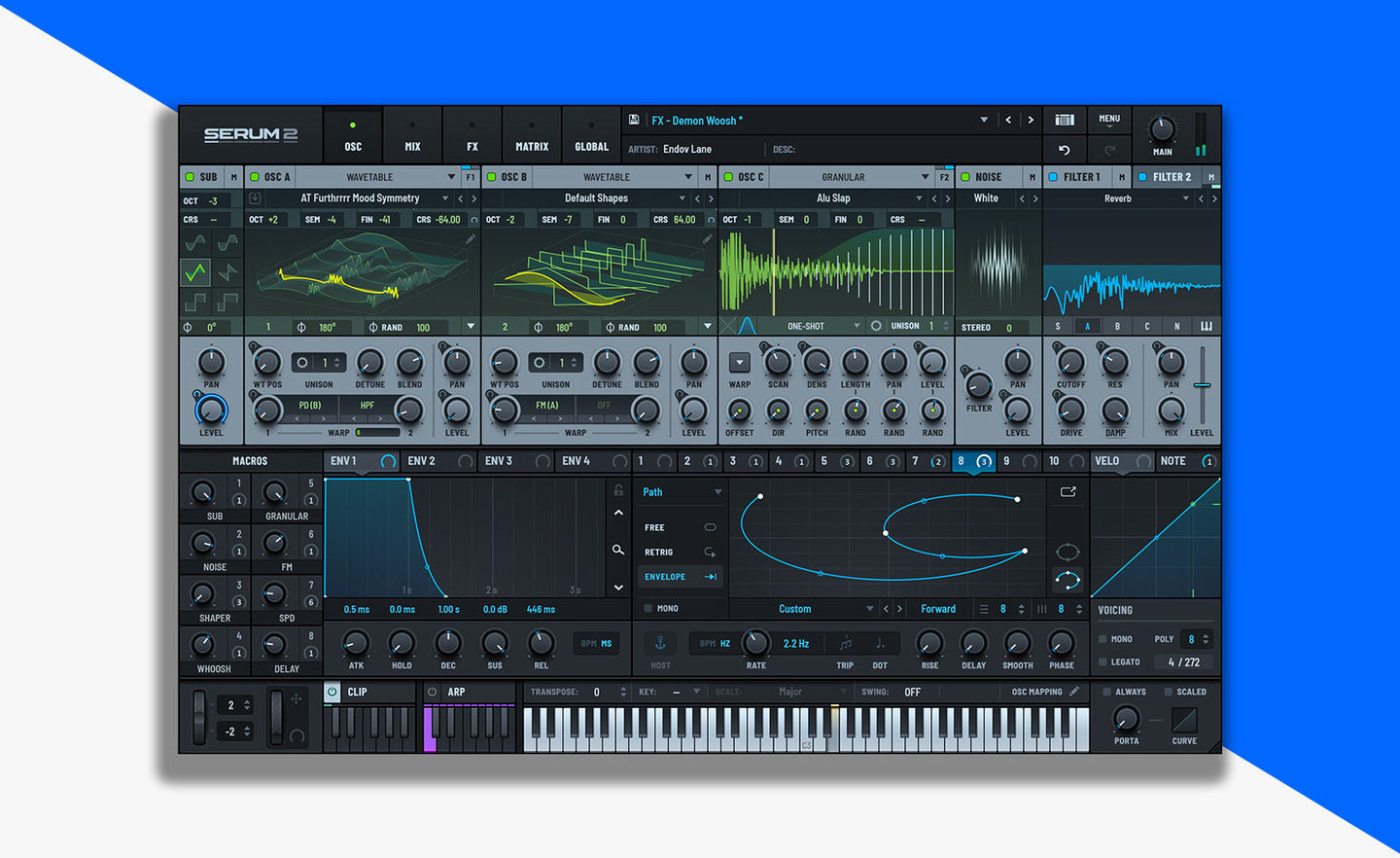Enable the LFO dotted note icon
Viewport: 1400px width, 858px height.
[880, 643]
